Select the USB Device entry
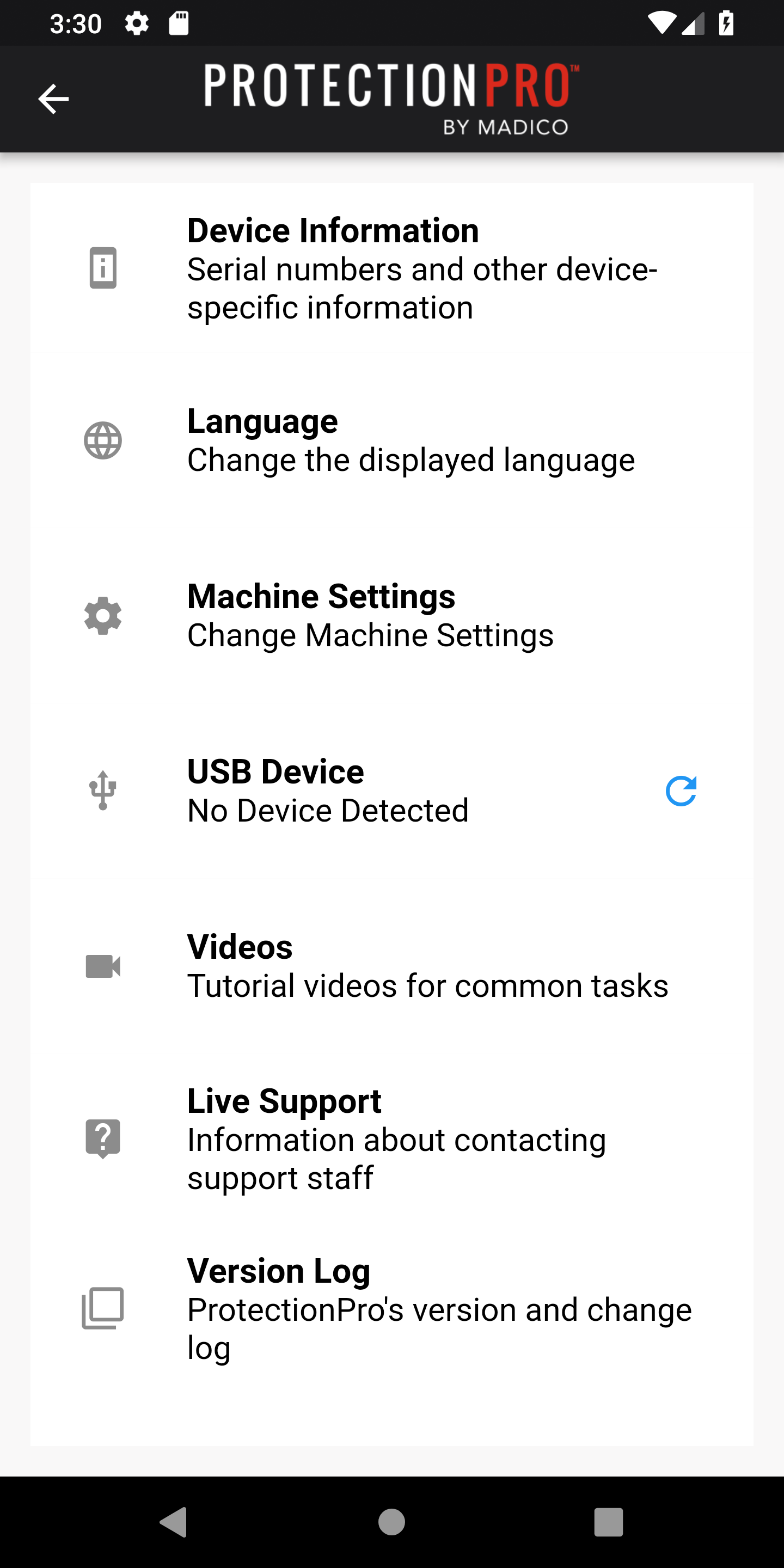784x1568 pixels. click(392, 791)
